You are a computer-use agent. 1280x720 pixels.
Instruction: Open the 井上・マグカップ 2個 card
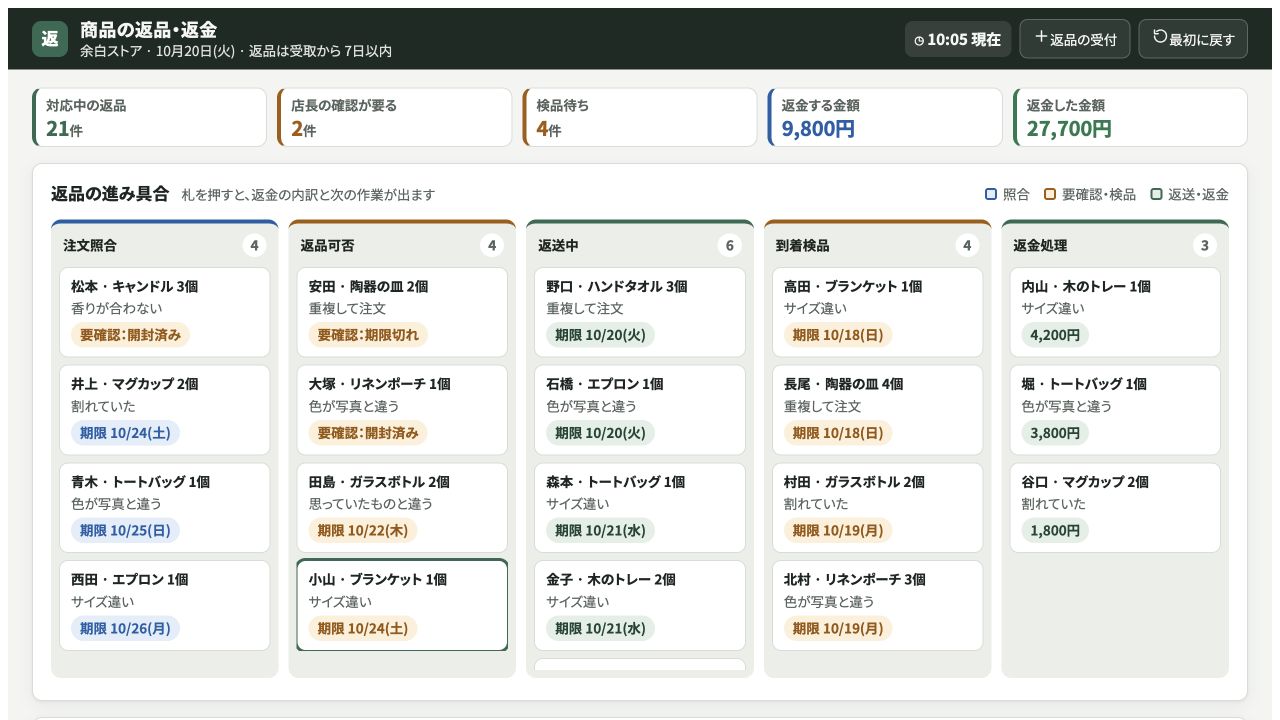click(x=165, y=410)
